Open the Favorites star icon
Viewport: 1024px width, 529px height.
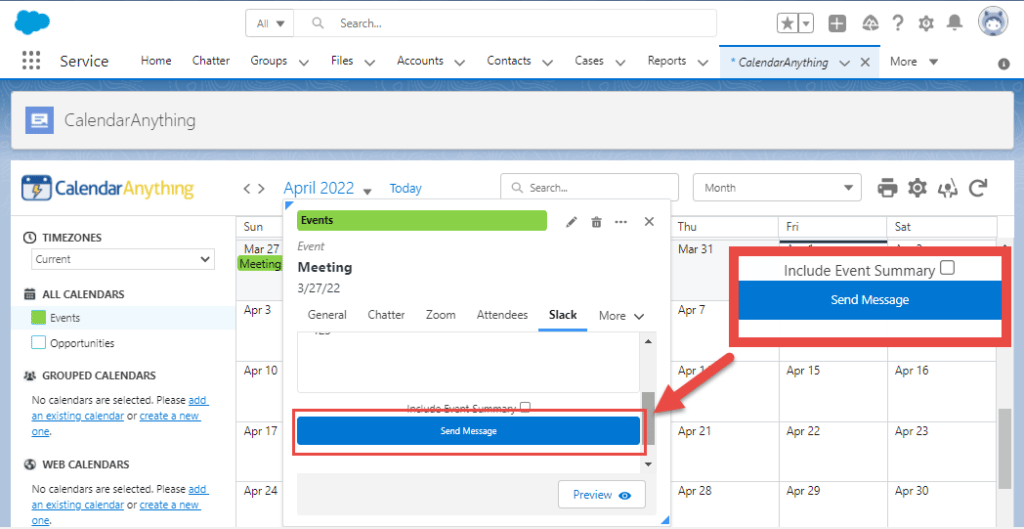[x=788, y=24]
